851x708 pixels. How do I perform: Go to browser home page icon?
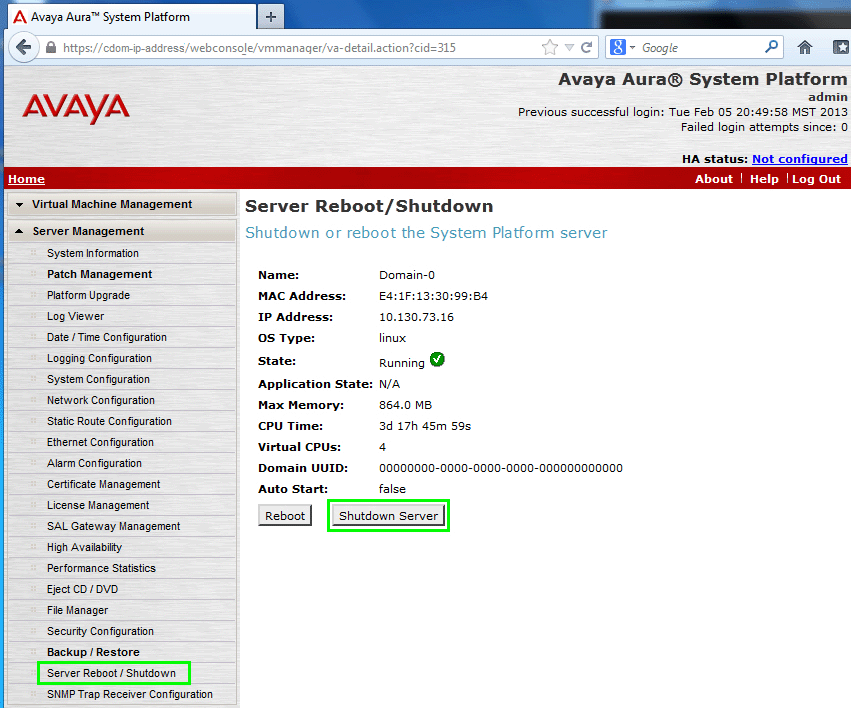[805, 48]
